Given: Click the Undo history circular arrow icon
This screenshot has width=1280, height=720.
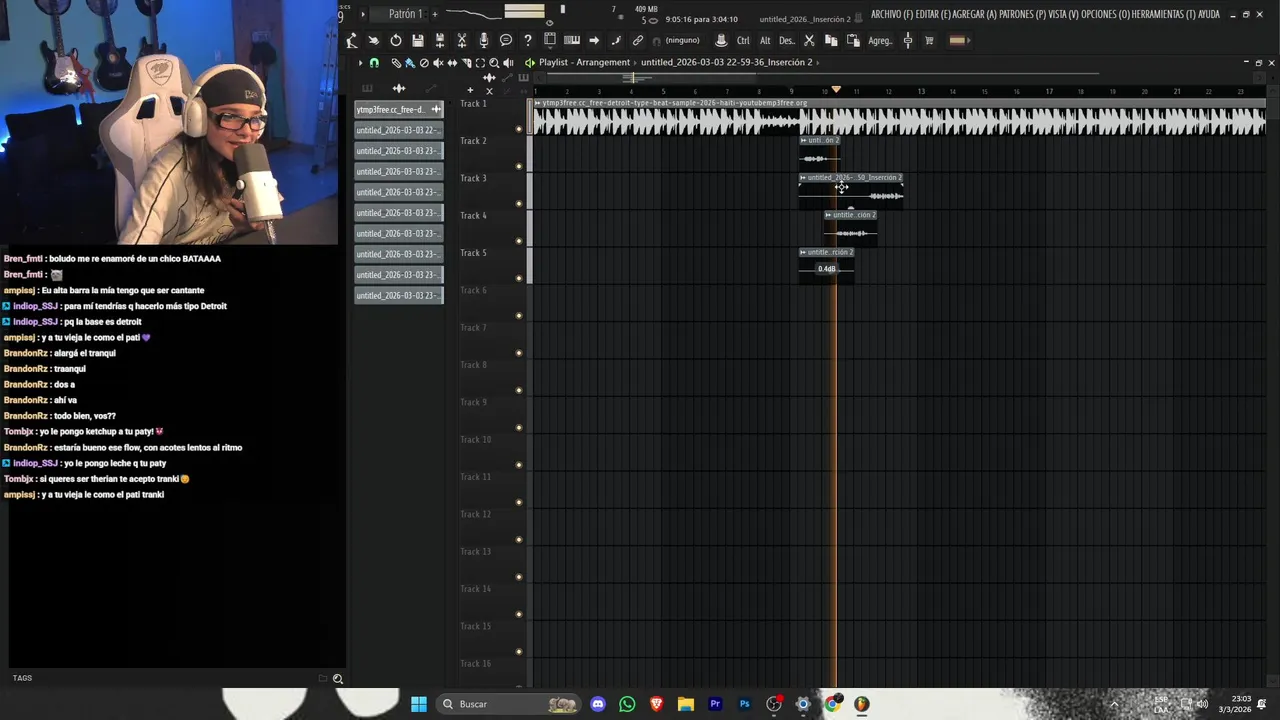Looking at the screenshot, I should [396, 40].
